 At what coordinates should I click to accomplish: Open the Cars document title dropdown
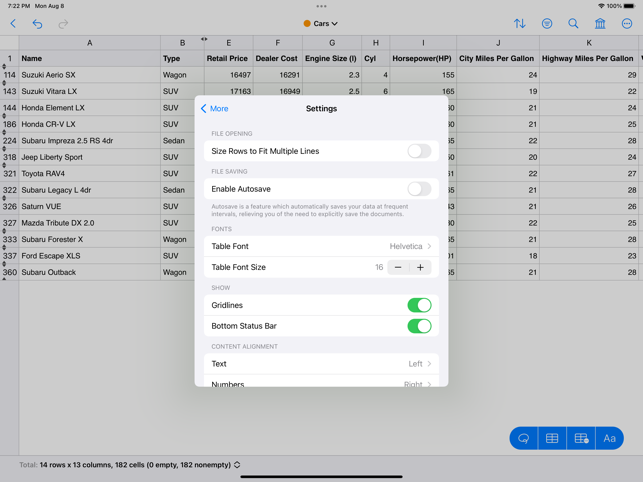[x=321, y=24]
